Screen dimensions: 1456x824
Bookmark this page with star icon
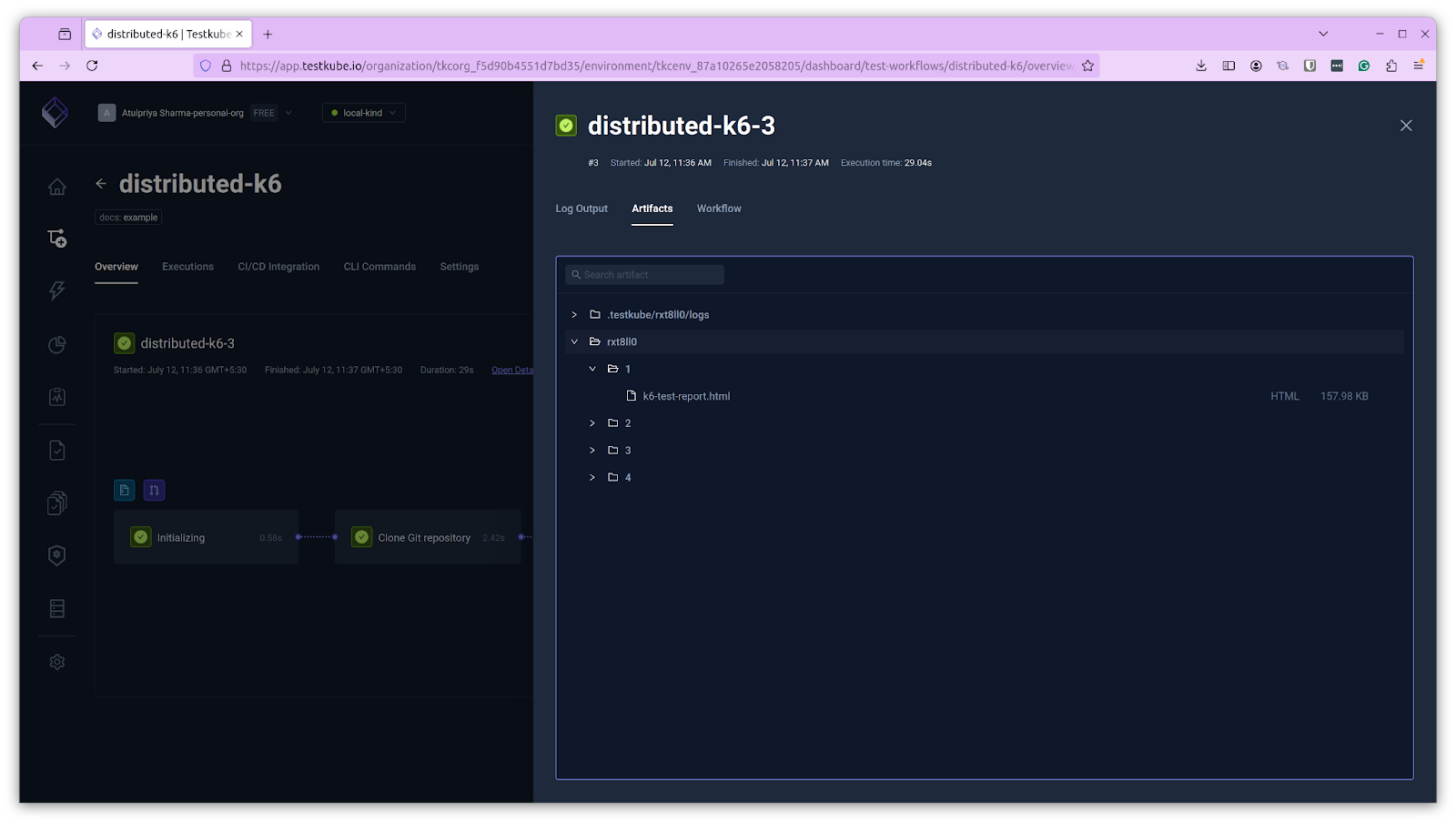[1087, 66]
